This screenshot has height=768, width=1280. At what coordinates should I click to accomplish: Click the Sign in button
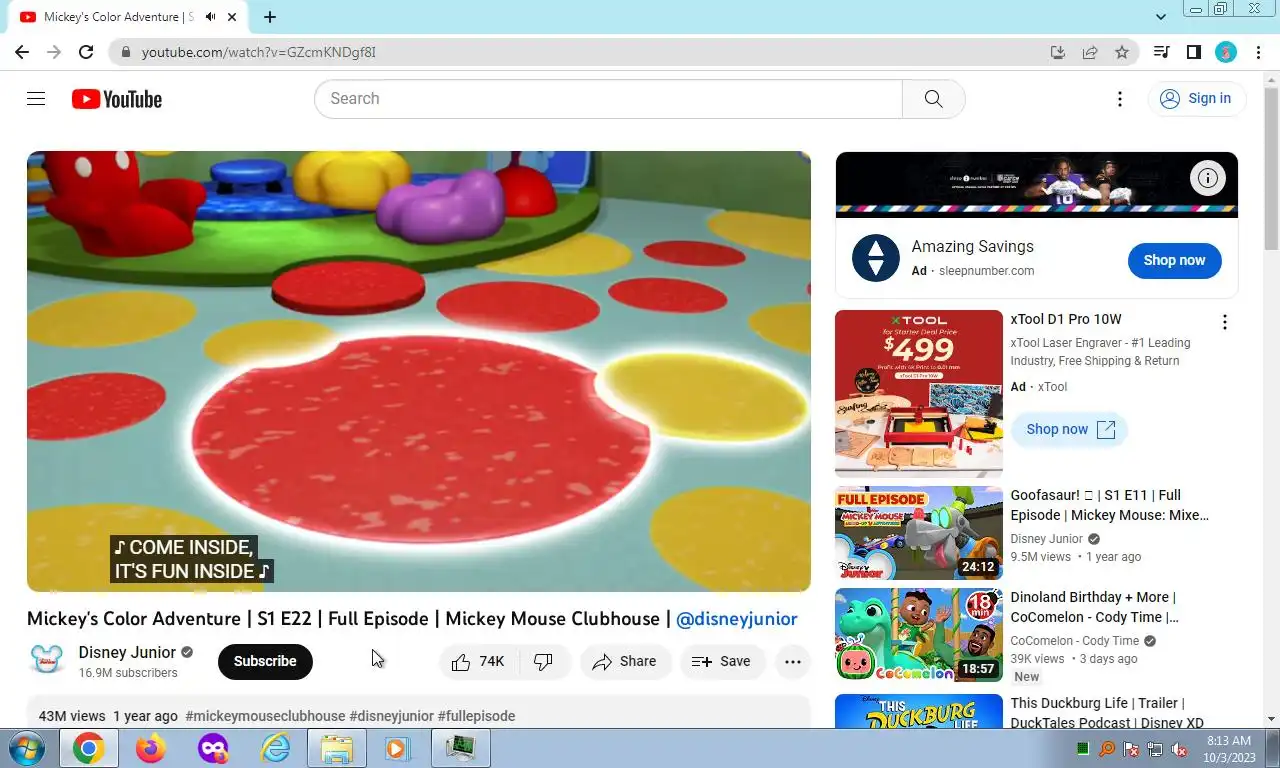pos(1195,98)
